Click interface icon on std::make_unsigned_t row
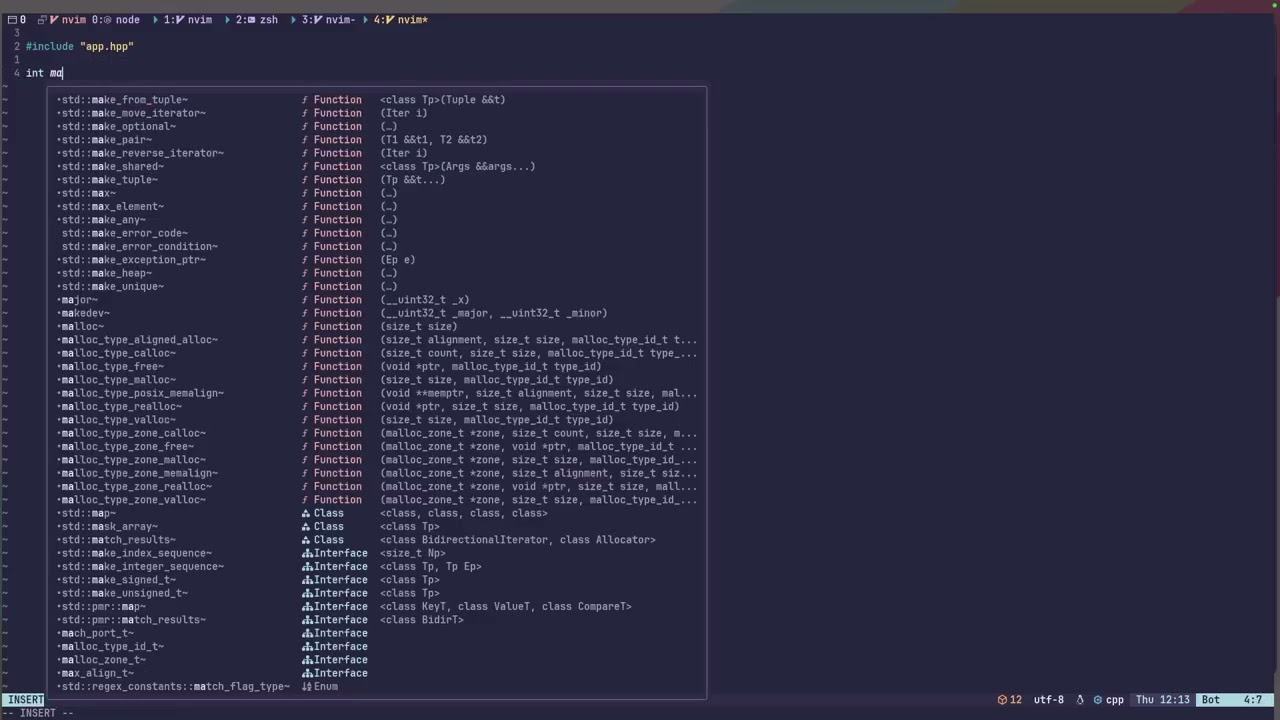The width and height of the screenshot is (1280, 720). pyautogui.click(x=306, y=593)
